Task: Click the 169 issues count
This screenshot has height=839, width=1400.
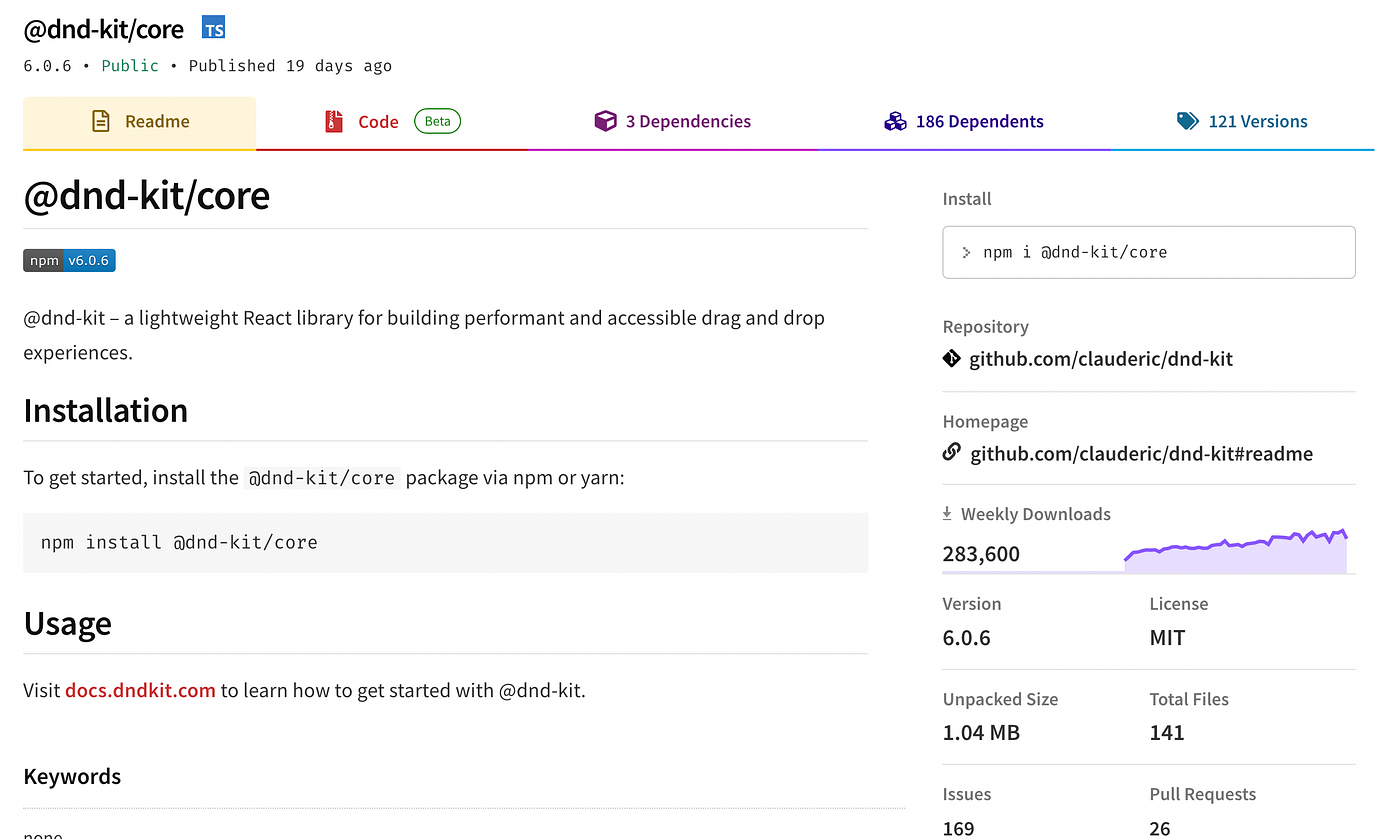Action: coord(958,828)
